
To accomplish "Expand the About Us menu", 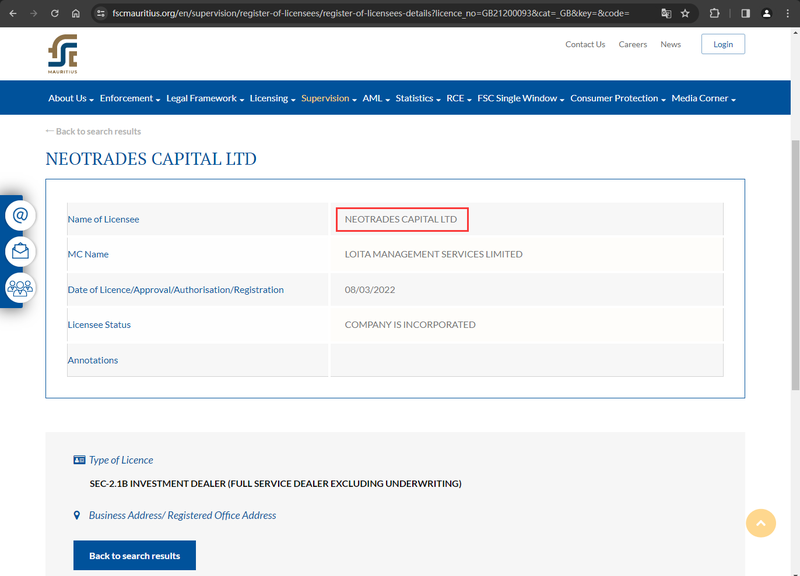I will click(x=71, y=98).
